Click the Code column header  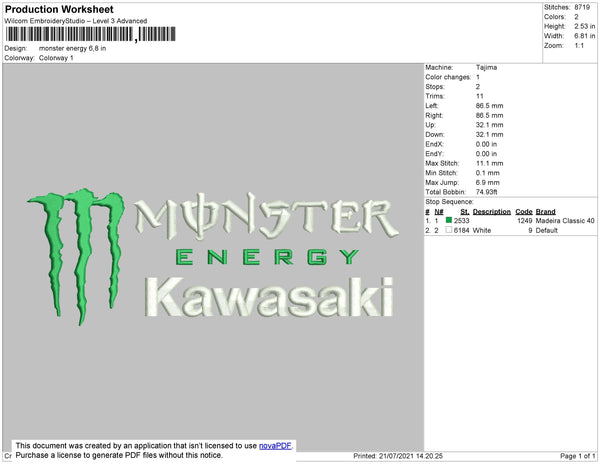(x=524, y=212)
